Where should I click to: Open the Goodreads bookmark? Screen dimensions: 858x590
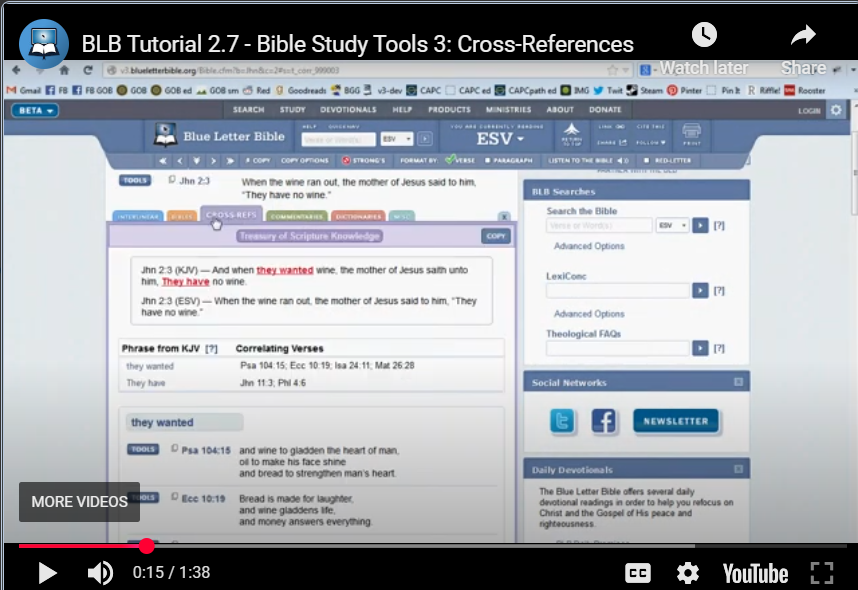300,90
